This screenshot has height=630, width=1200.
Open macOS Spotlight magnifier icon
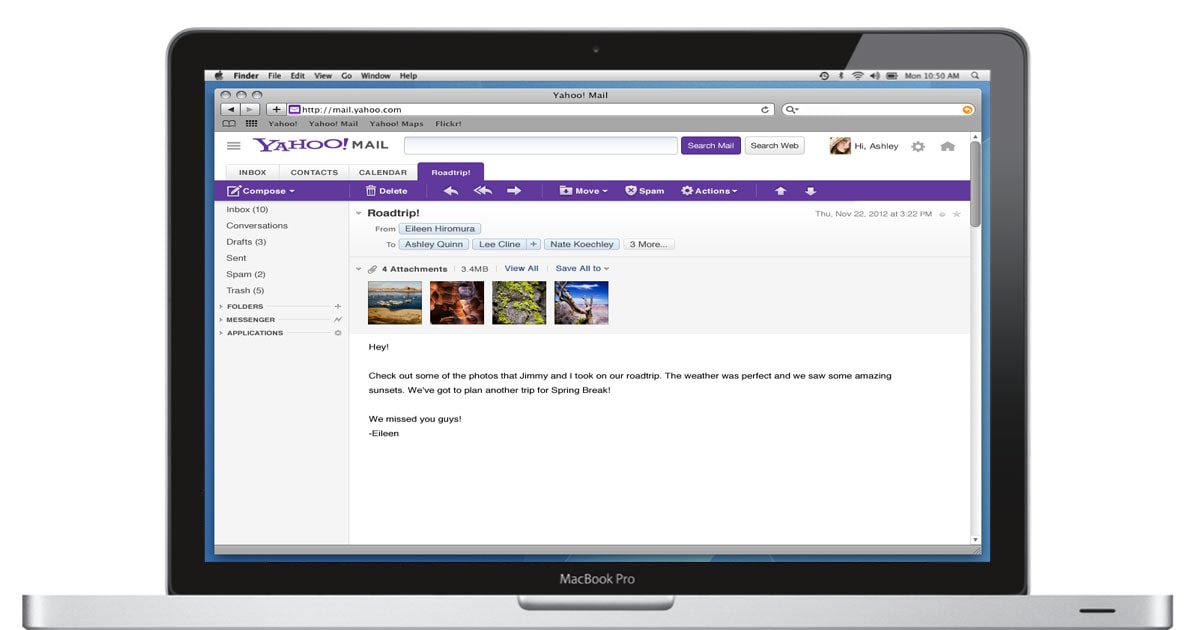tap(975, 76)
